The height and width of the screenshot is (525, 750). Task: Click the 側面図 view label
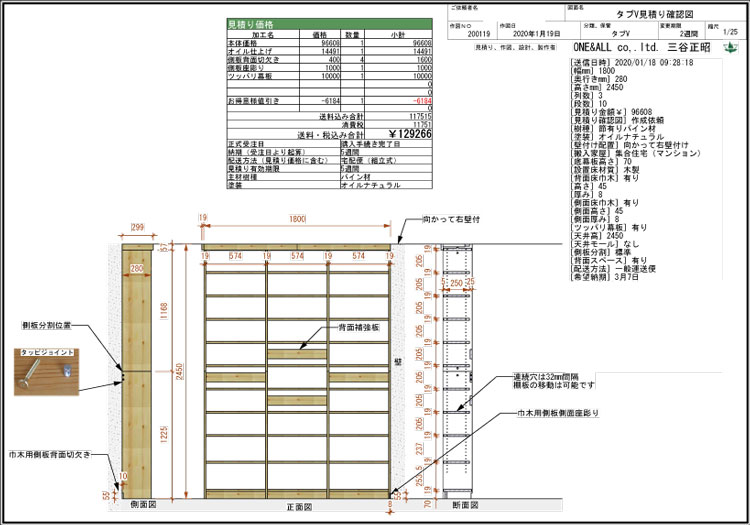pos(143,504)
